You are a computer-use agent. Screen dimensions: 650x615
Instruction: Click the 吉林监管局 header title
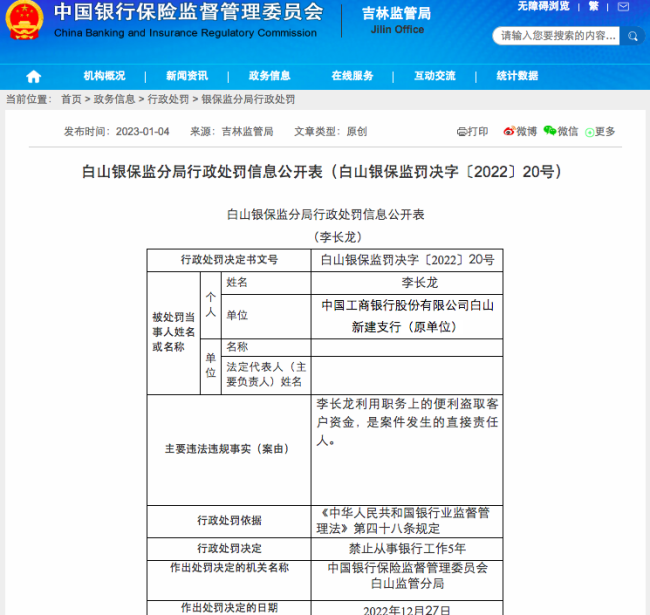coord(396,14)
